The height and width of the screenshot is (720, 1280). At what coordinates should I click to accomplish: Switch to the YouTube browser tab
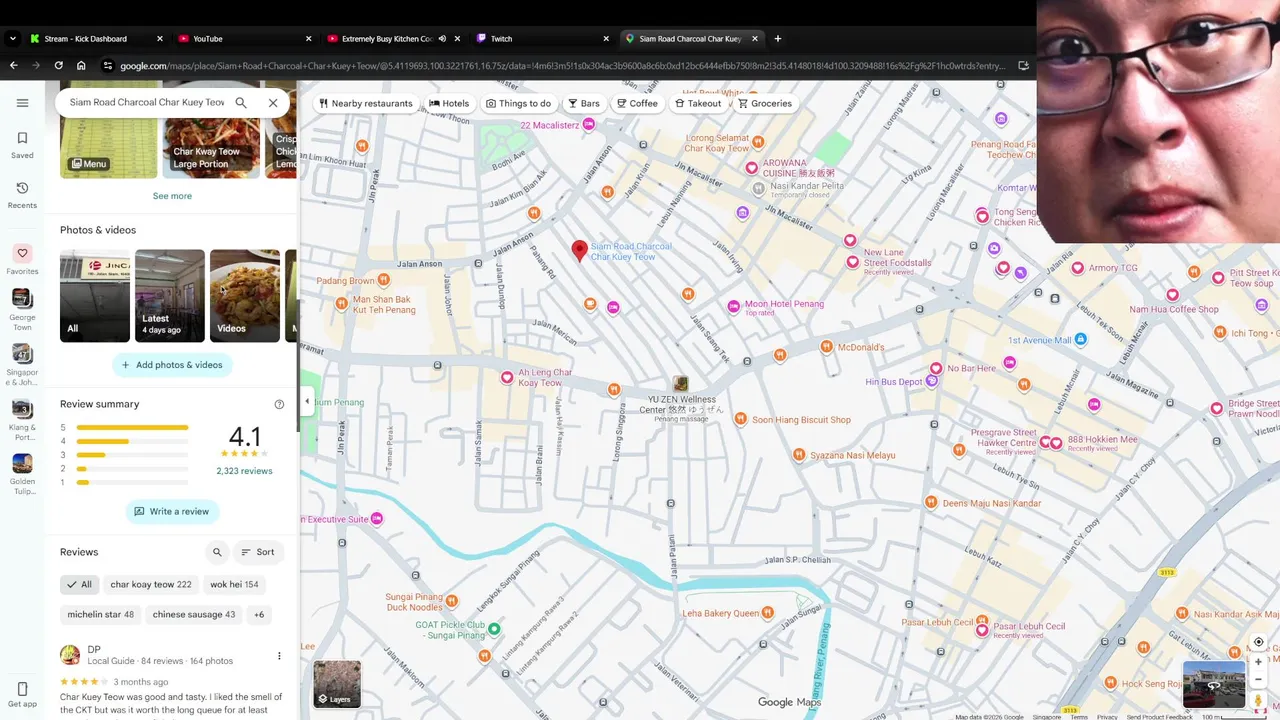point(245,39)
